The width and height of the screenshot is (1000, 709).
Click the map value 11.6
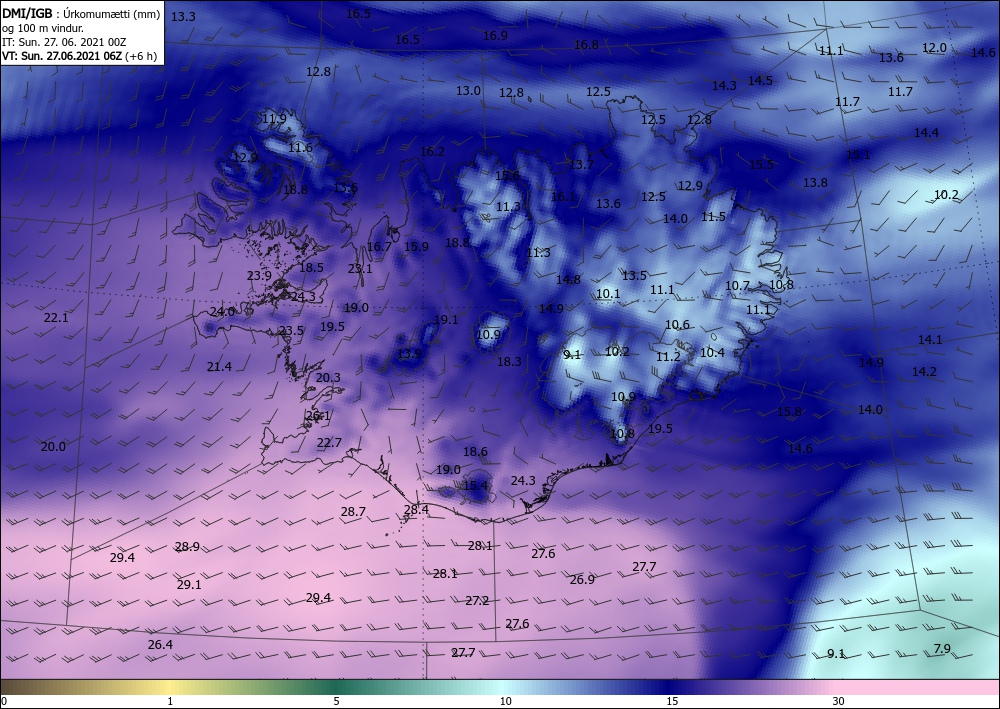pyautogui.click(x=300, y=148)
